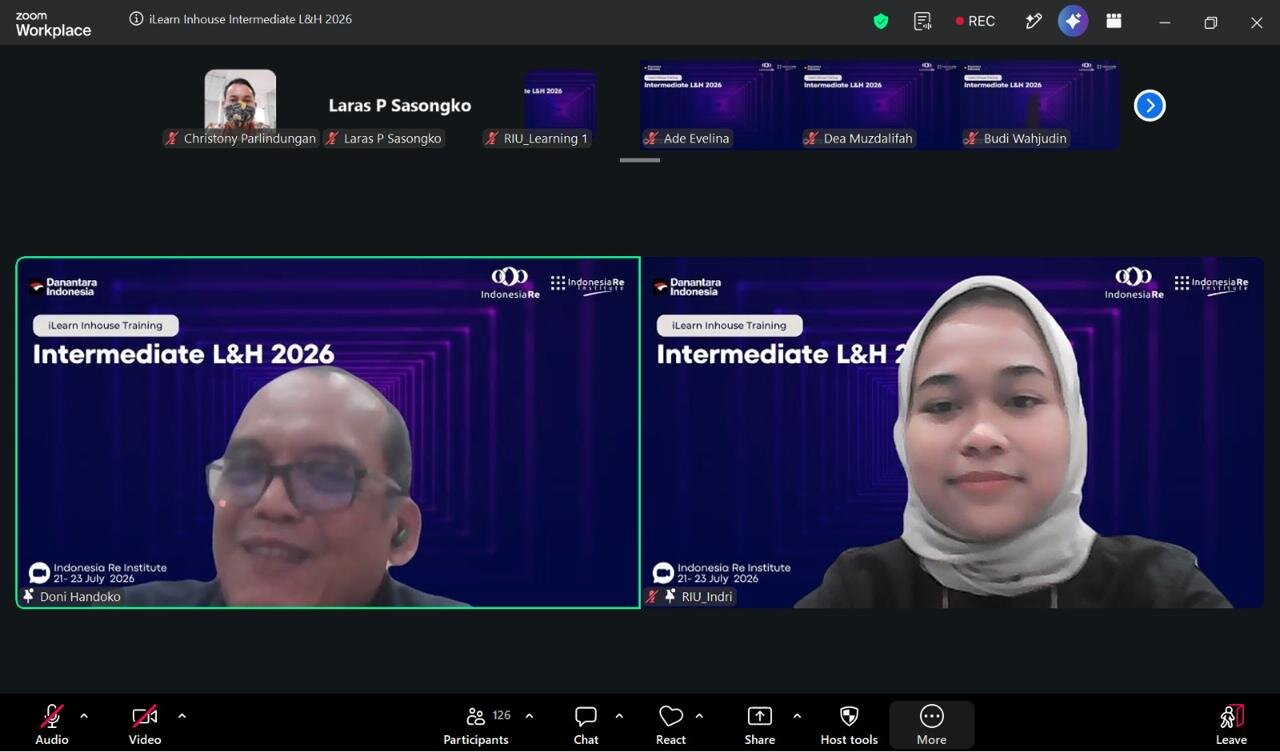Open the React emoji menu
Viewport: 1280px width, 752px height.
pos(671,724)
